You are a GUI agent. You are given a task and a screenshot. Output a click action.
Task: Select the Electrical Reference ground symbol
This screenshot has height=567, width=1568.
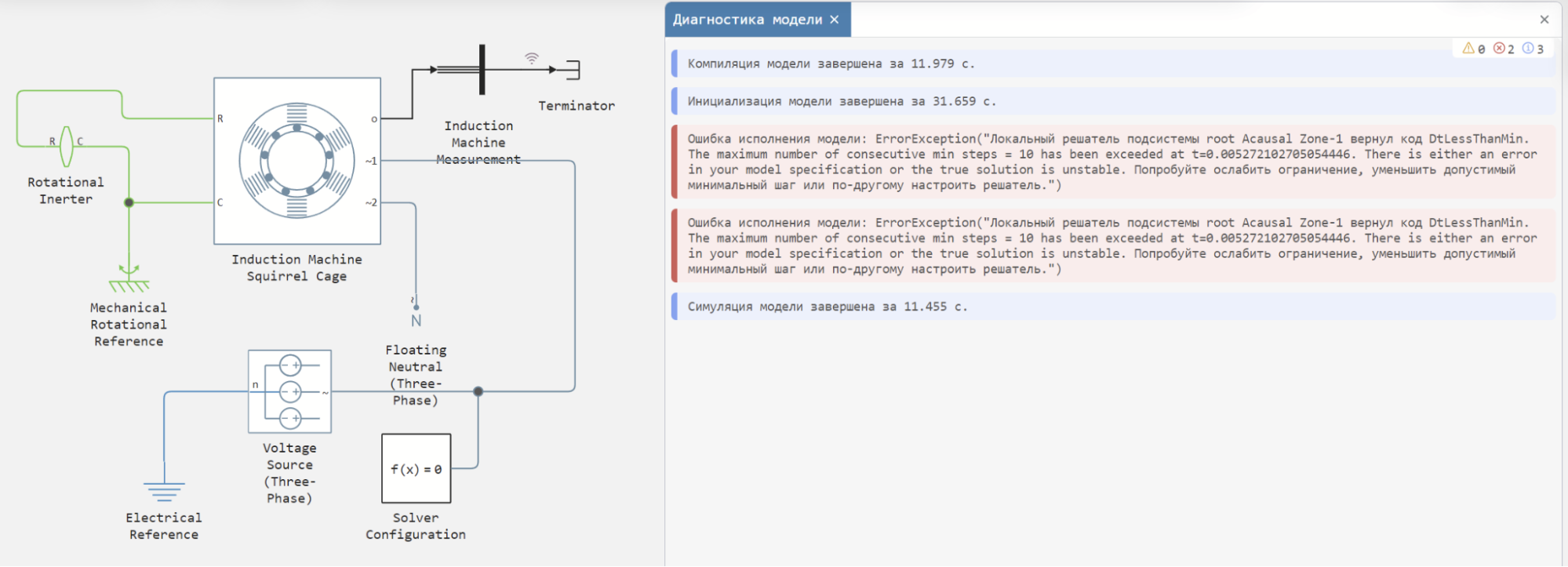pyautogui.click(x=164, y=492)
